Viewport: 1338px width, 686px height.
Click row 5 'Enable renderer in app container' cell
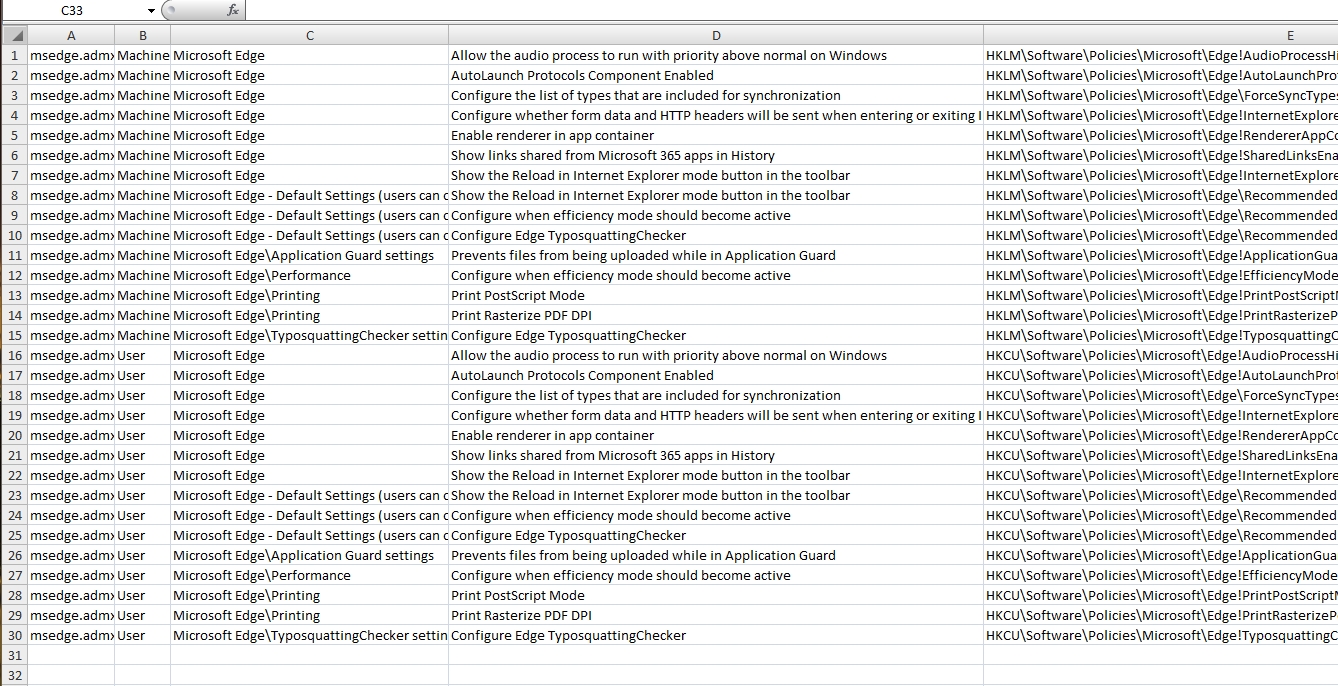coord(716,135)
